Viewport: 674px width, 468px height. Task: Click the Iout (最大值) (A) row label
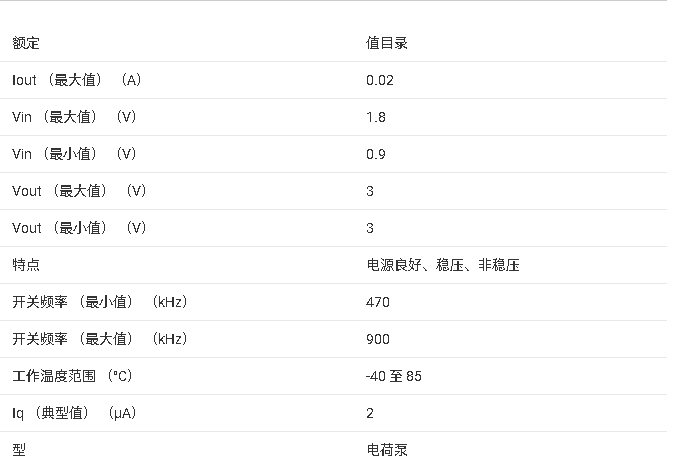pyautogui.click(x=77, y=80)
